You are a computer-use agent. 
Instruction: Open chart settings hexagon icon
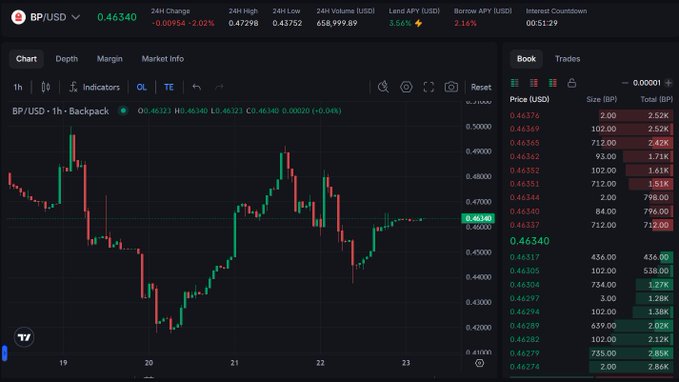coord(406,87)
